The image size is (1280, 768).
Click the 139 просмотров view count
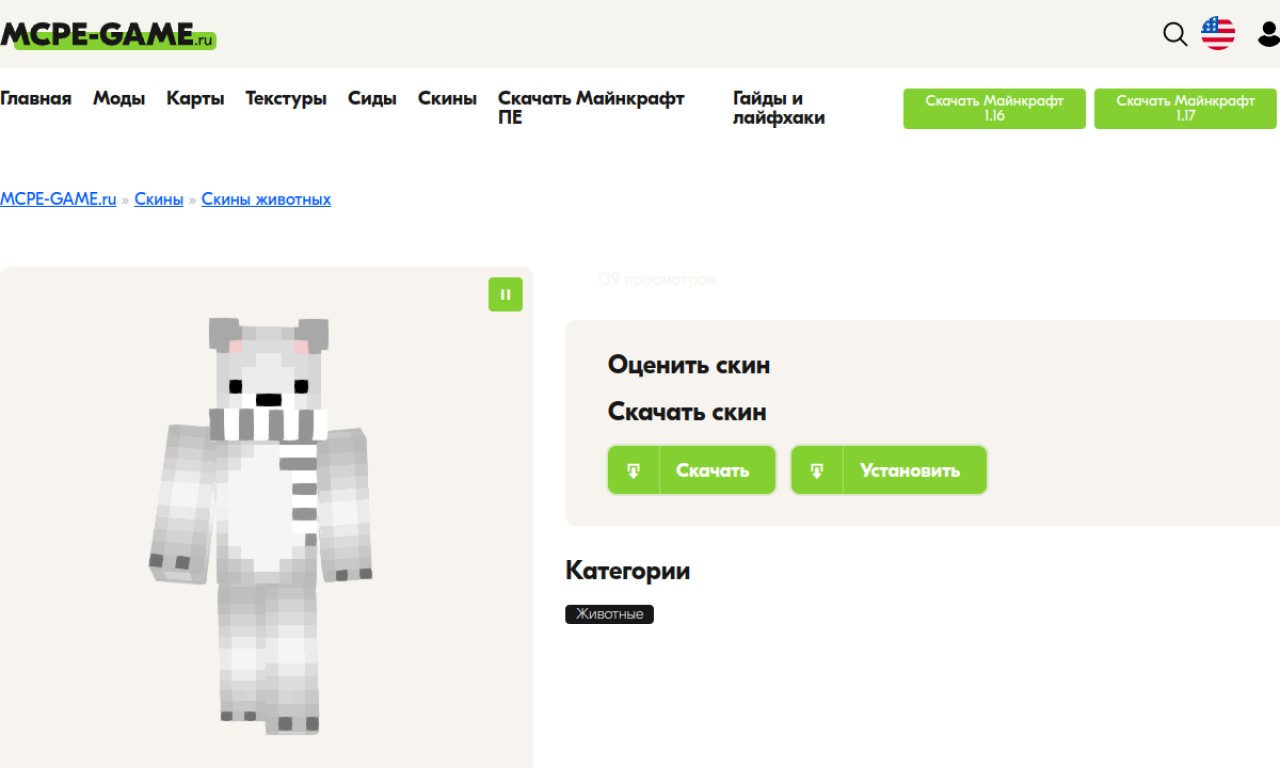pyautogui.click(x=656, y=279)
